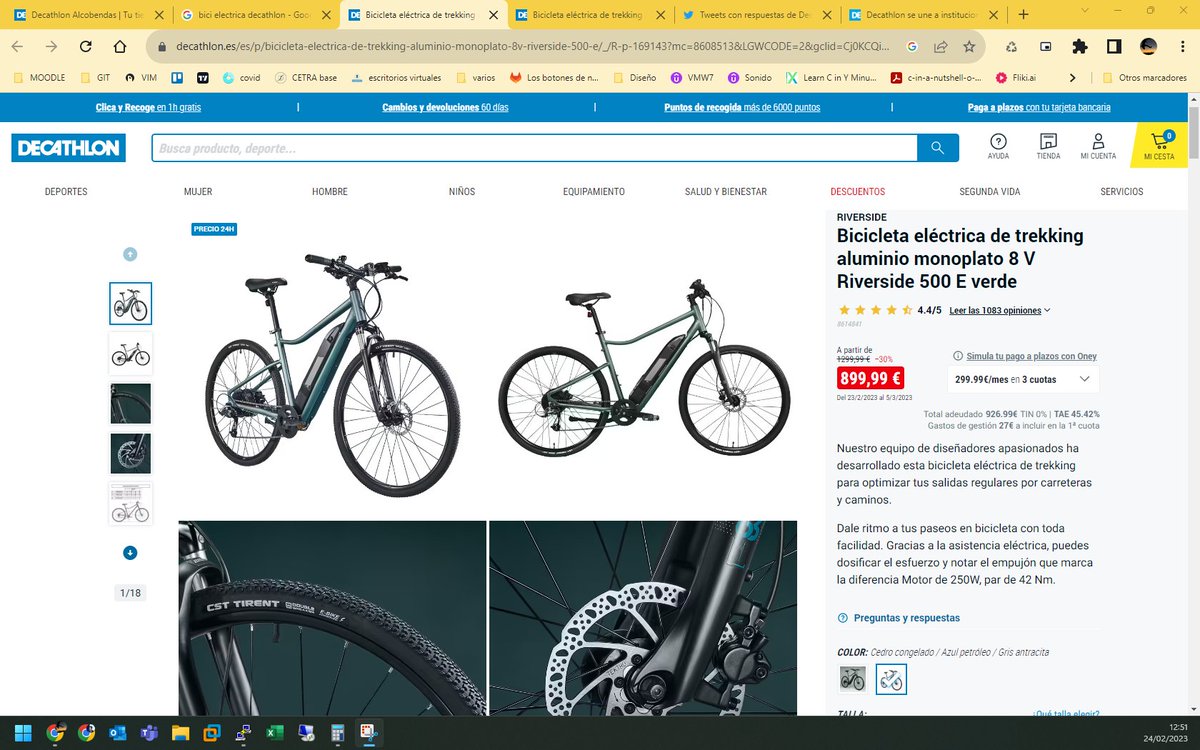Screen dimensions: 1200x750
Task: Bookmark this page with the star icon
Action: tap(969, 46)
